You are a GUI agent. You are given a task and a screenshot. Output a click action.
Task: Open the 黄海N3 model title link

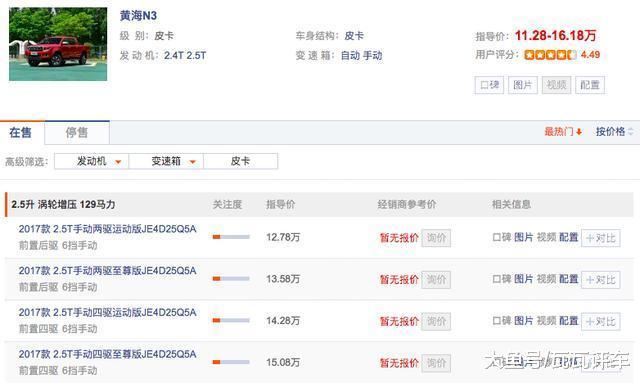pos(138,16)
